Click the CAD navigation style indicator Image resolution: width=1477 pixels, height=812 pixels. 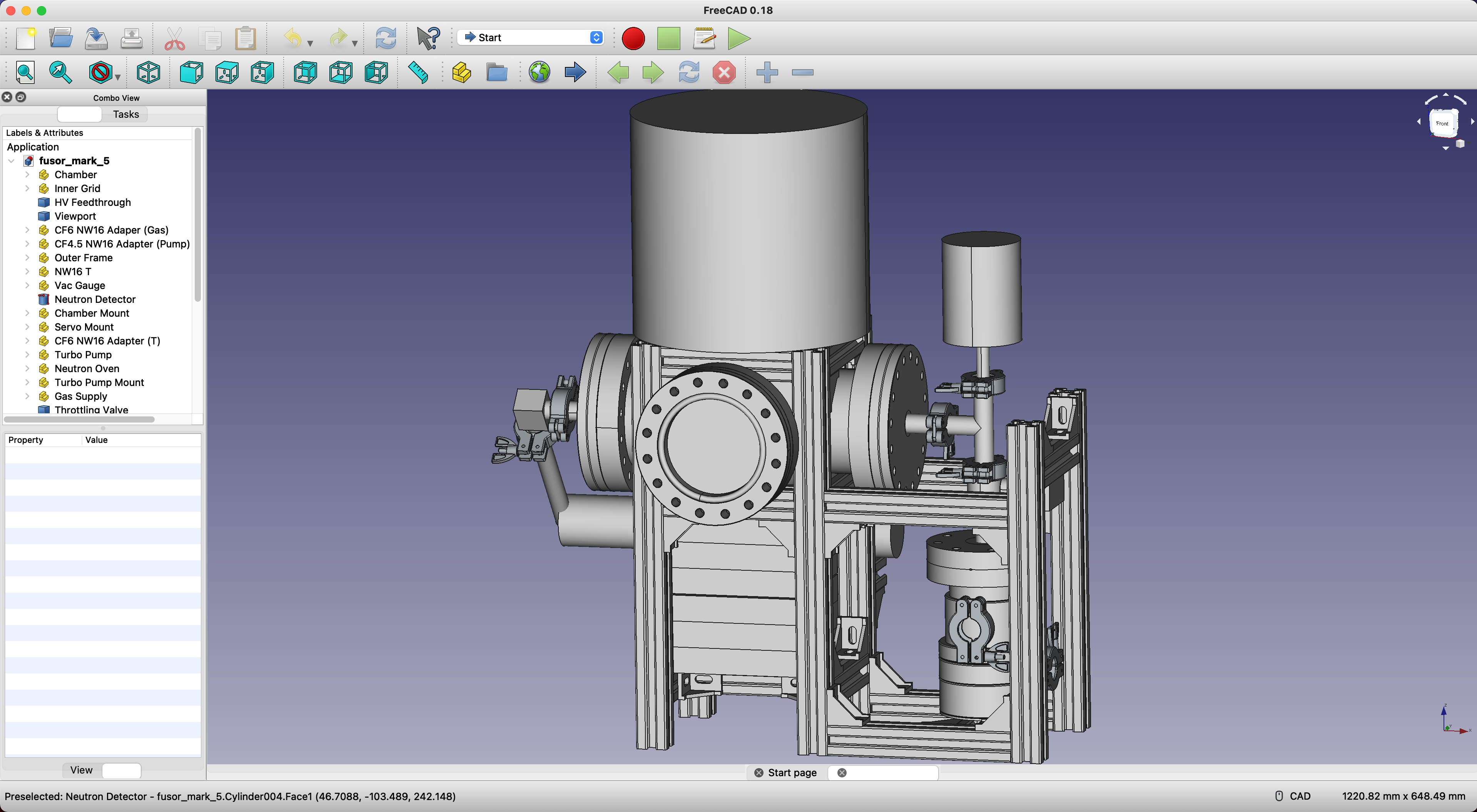coord(1292,796)
